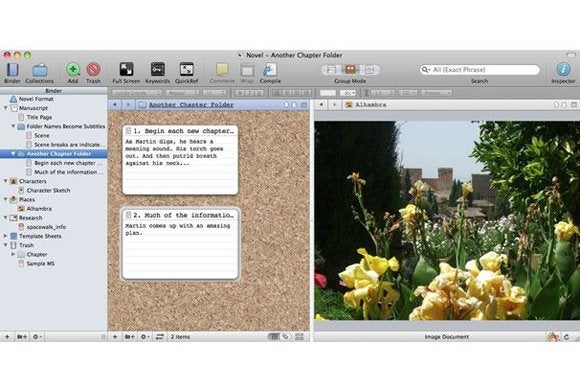Click the search field 'All (Exact Phrase)'
Screen dimensions: 580x388
pos(480,70)
